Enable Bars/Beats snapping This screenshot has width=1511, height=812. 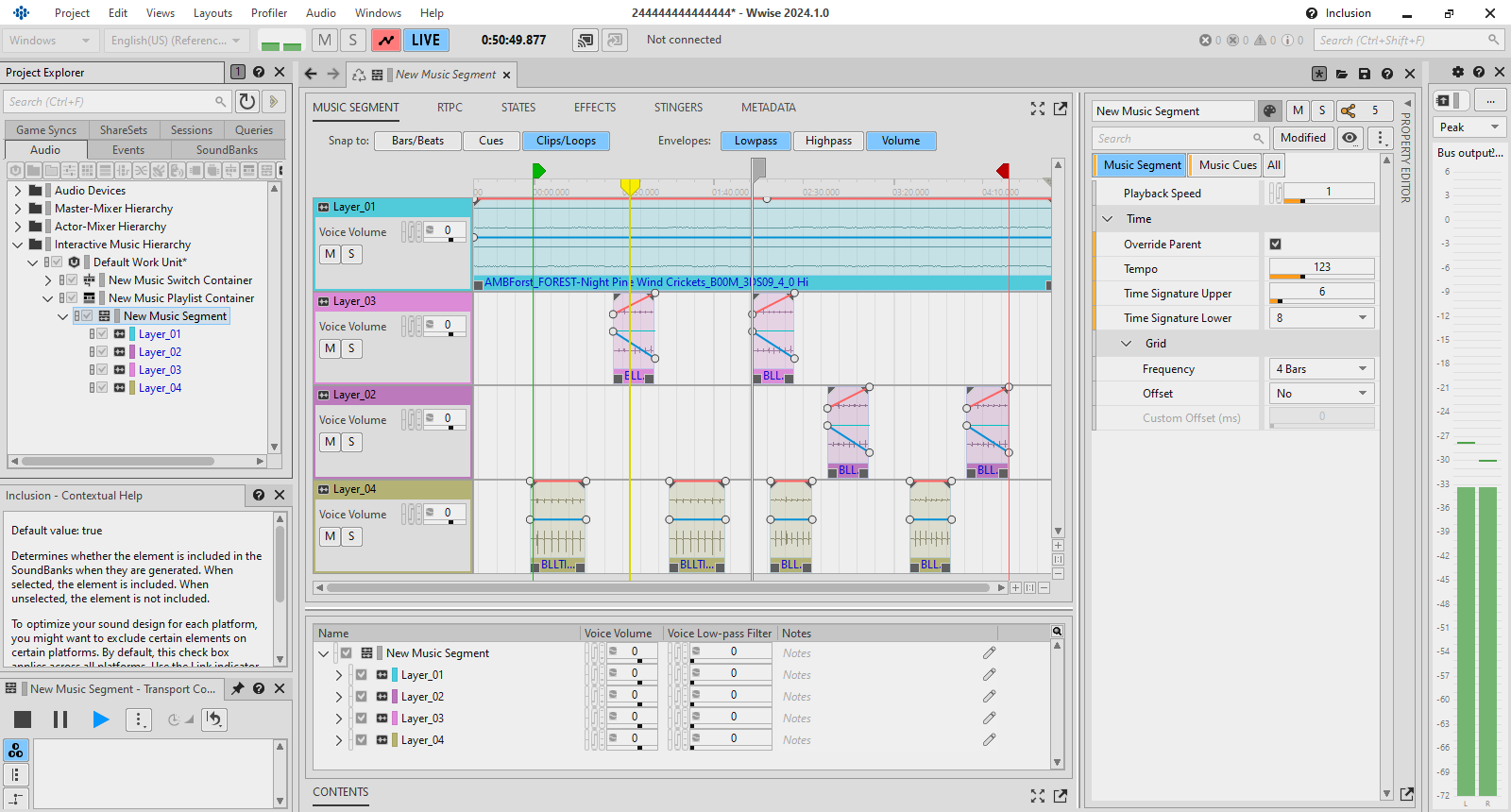[x=417, y=141]
